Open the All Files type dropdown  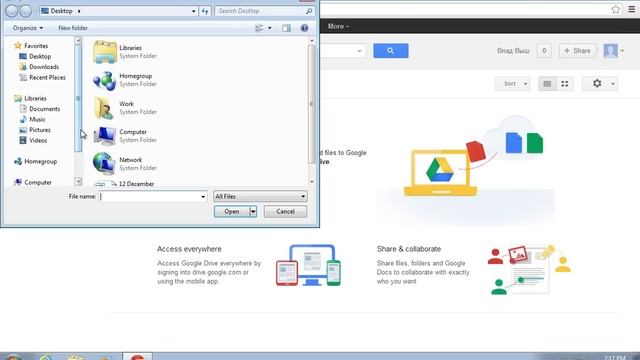click(260, 196)
